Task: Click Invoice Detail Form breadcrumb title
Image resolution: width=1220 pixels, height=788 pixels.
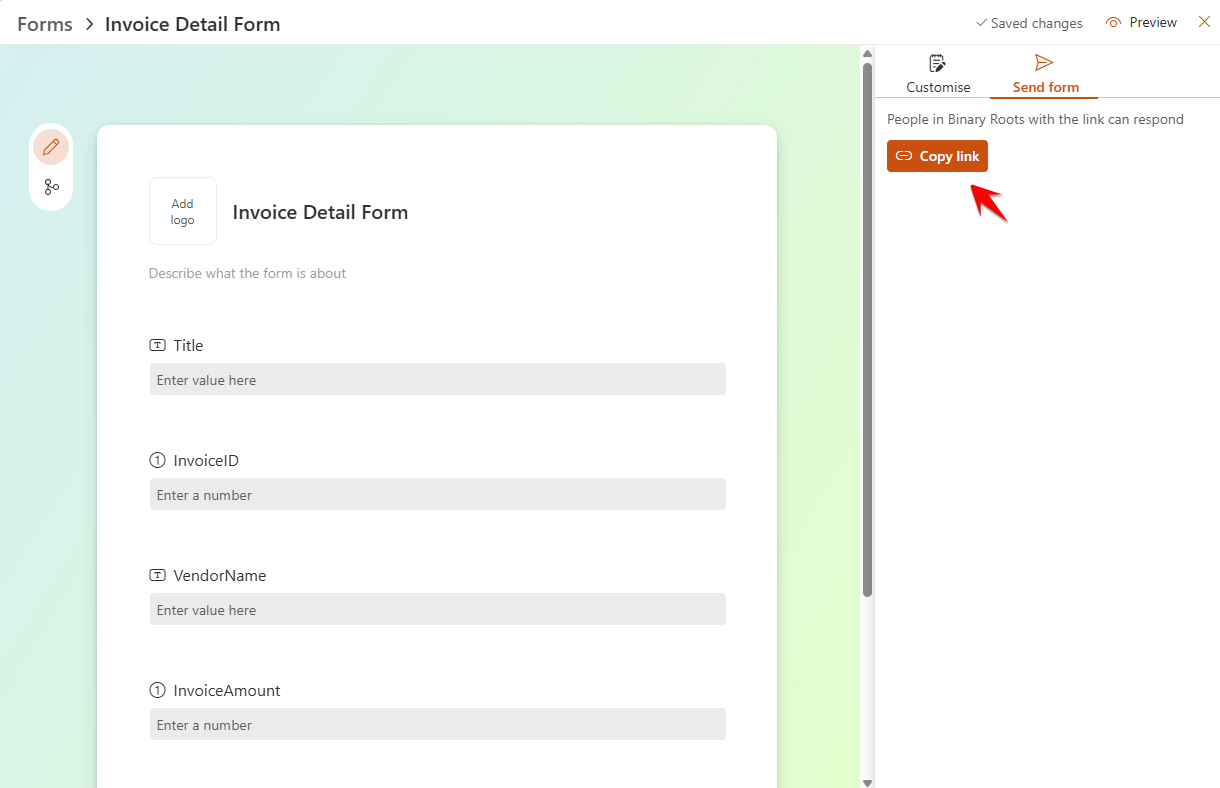Action: [x=193, y=24]
